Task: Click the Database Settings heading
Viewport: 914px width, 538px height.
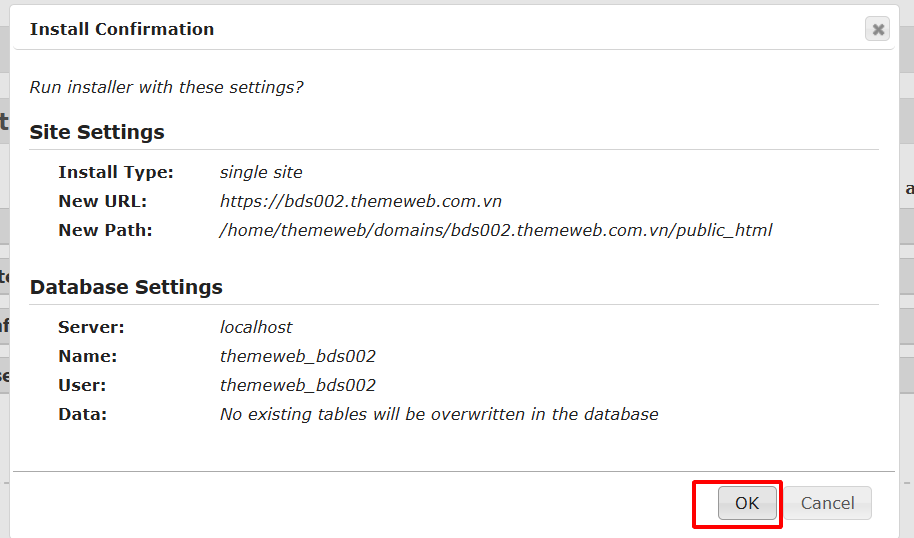Action: click(126, 287)
